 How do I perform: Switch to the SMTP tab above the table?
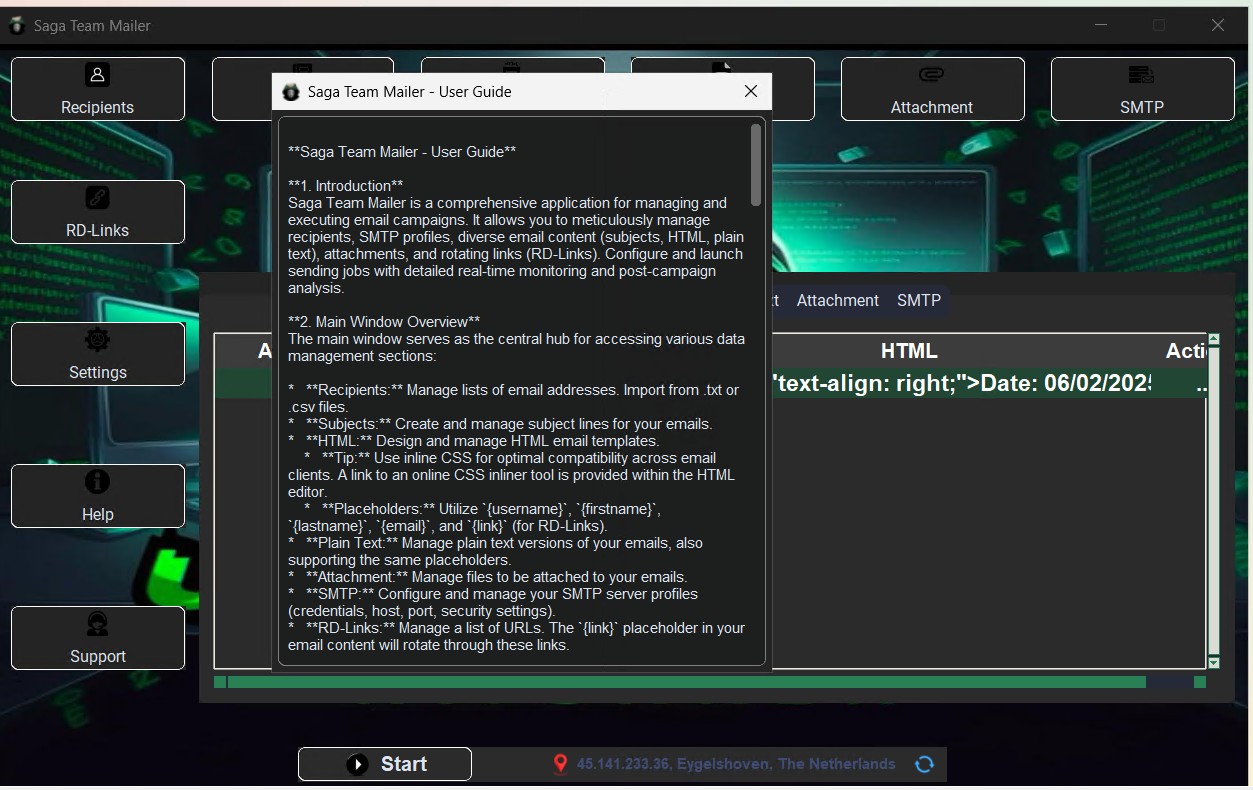(919, 300)
